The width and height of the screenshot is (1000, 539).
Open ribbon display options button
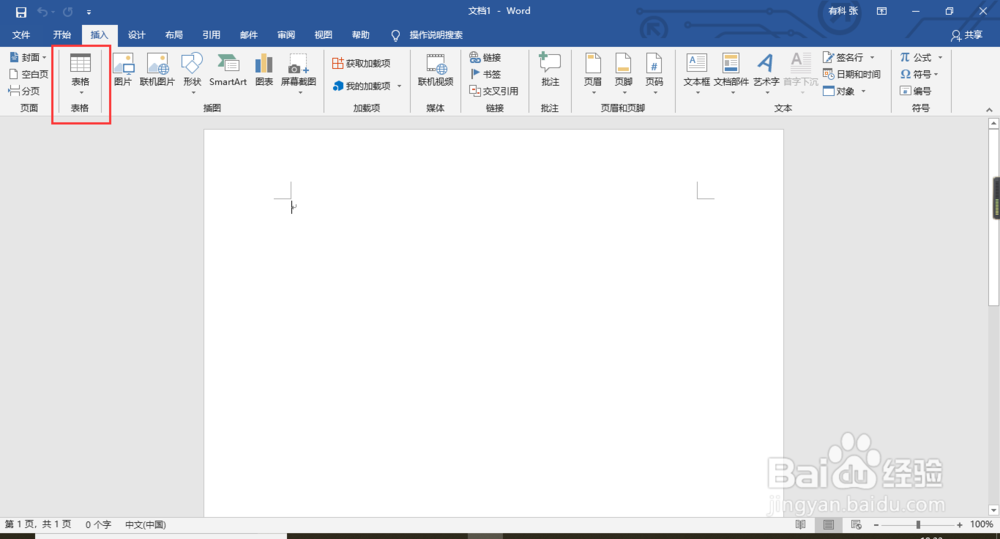(x=881, y=11)
